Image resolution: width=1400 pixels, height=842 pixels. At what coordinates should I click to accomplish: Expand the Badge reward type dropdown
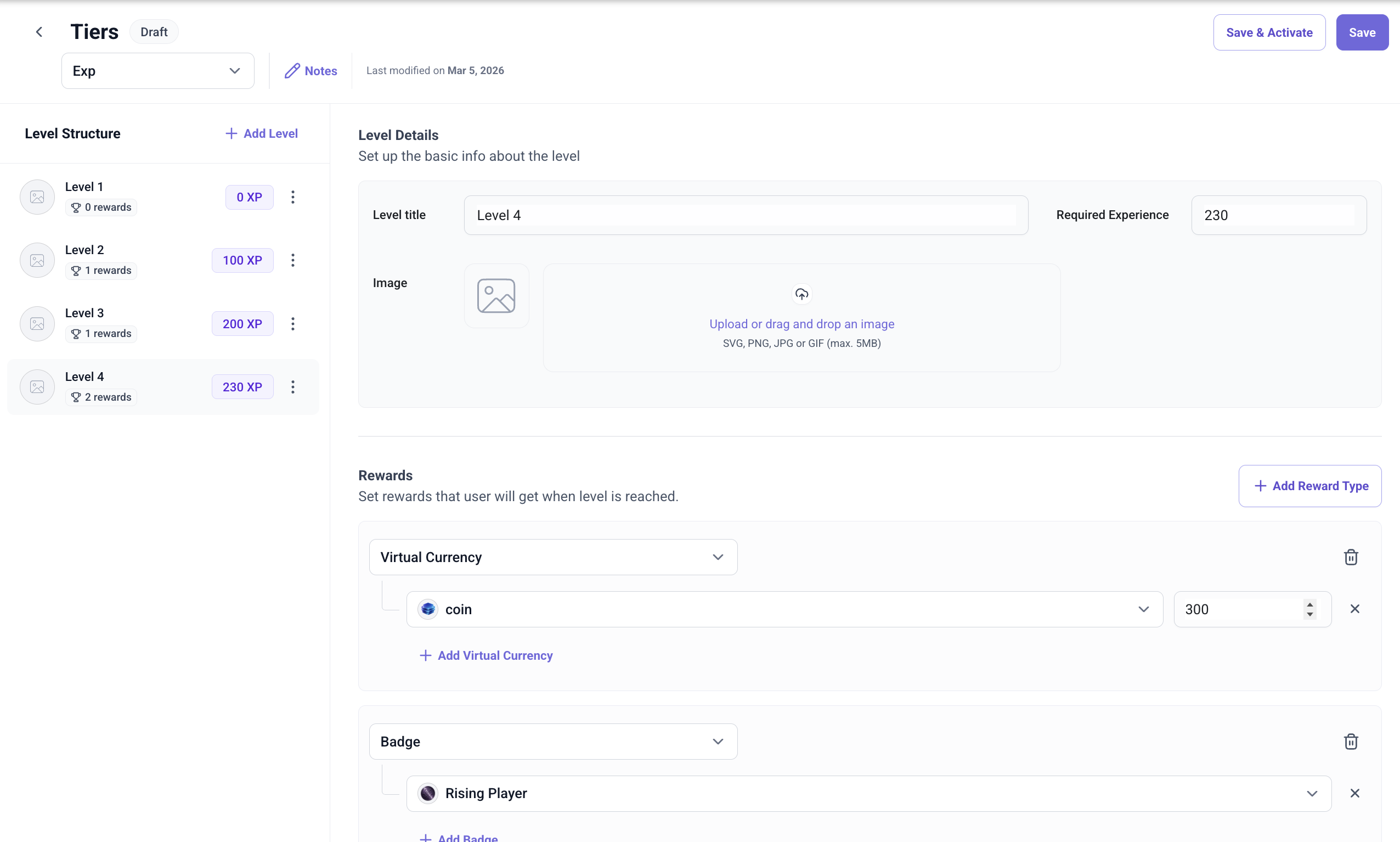tap(554, 742)
